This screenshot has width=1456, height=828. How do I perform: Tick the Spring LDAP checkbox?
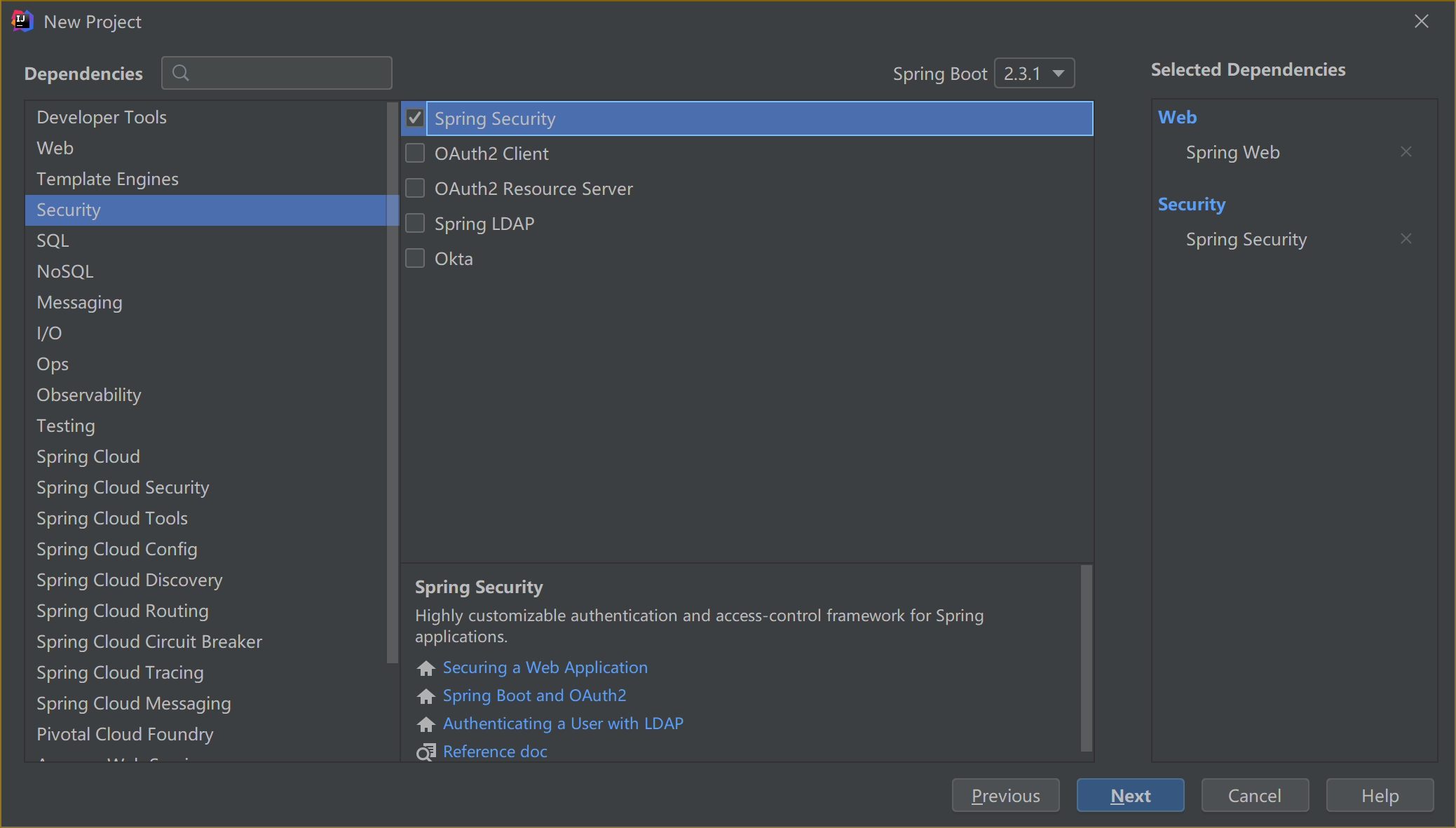[415, 223]
